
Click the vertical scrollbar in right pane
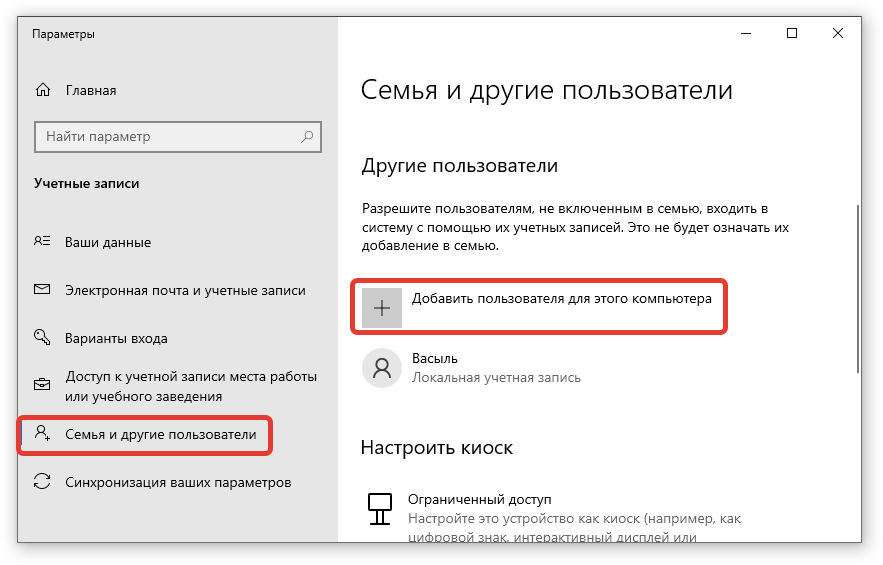[x=856, y=288]
